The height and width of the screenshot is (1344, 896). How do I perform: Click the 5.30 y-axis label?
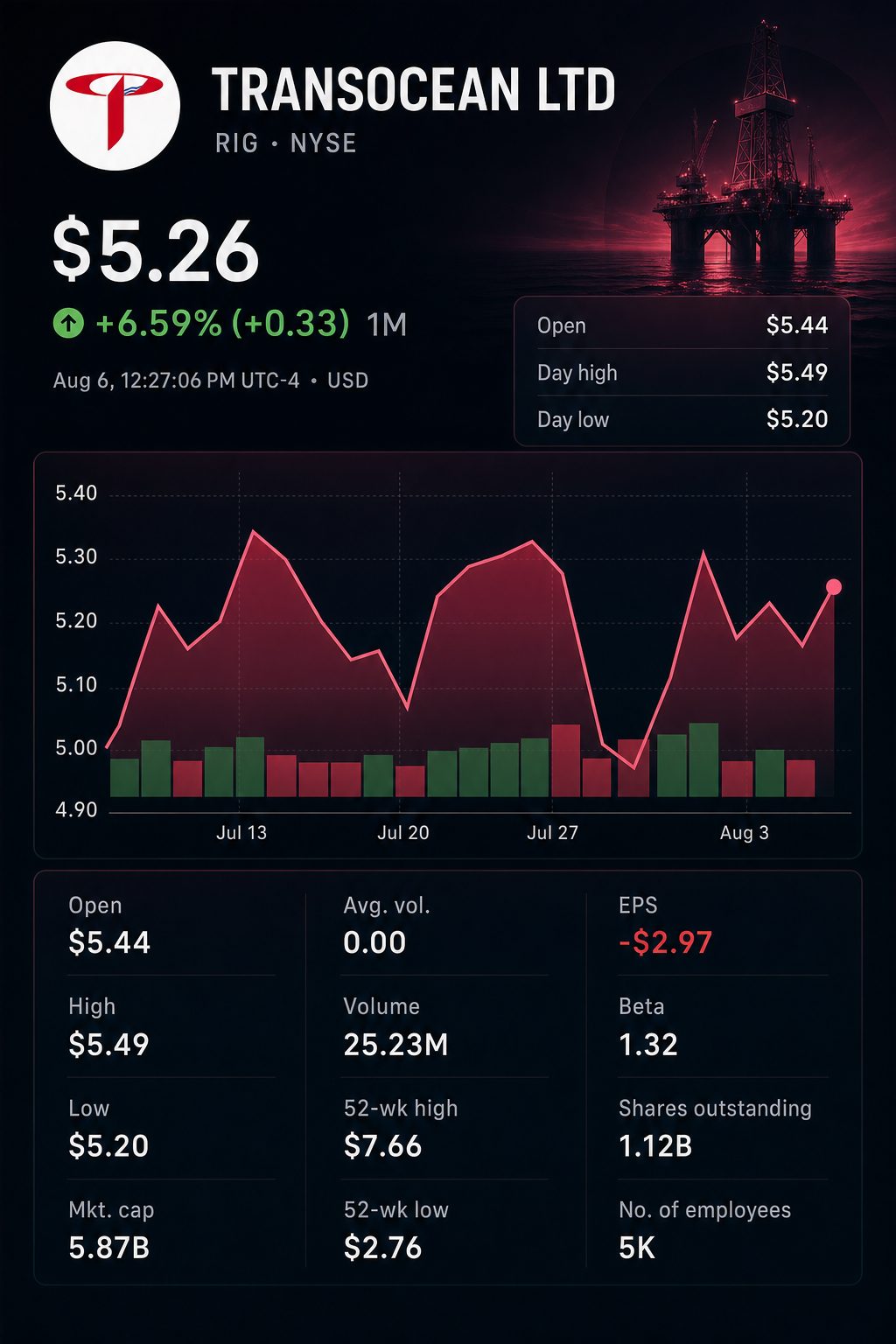(x=76, y=557)
